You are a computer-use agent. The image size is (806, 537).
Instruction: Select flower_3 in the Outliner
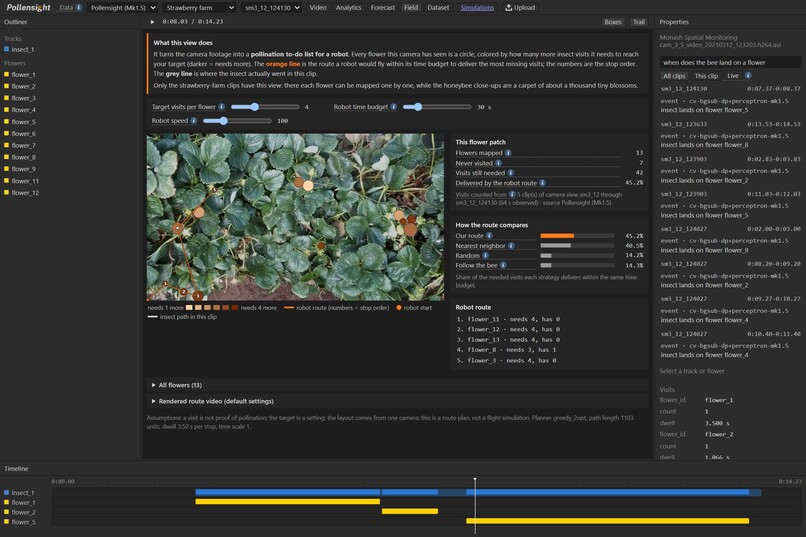tap(24, 98)
